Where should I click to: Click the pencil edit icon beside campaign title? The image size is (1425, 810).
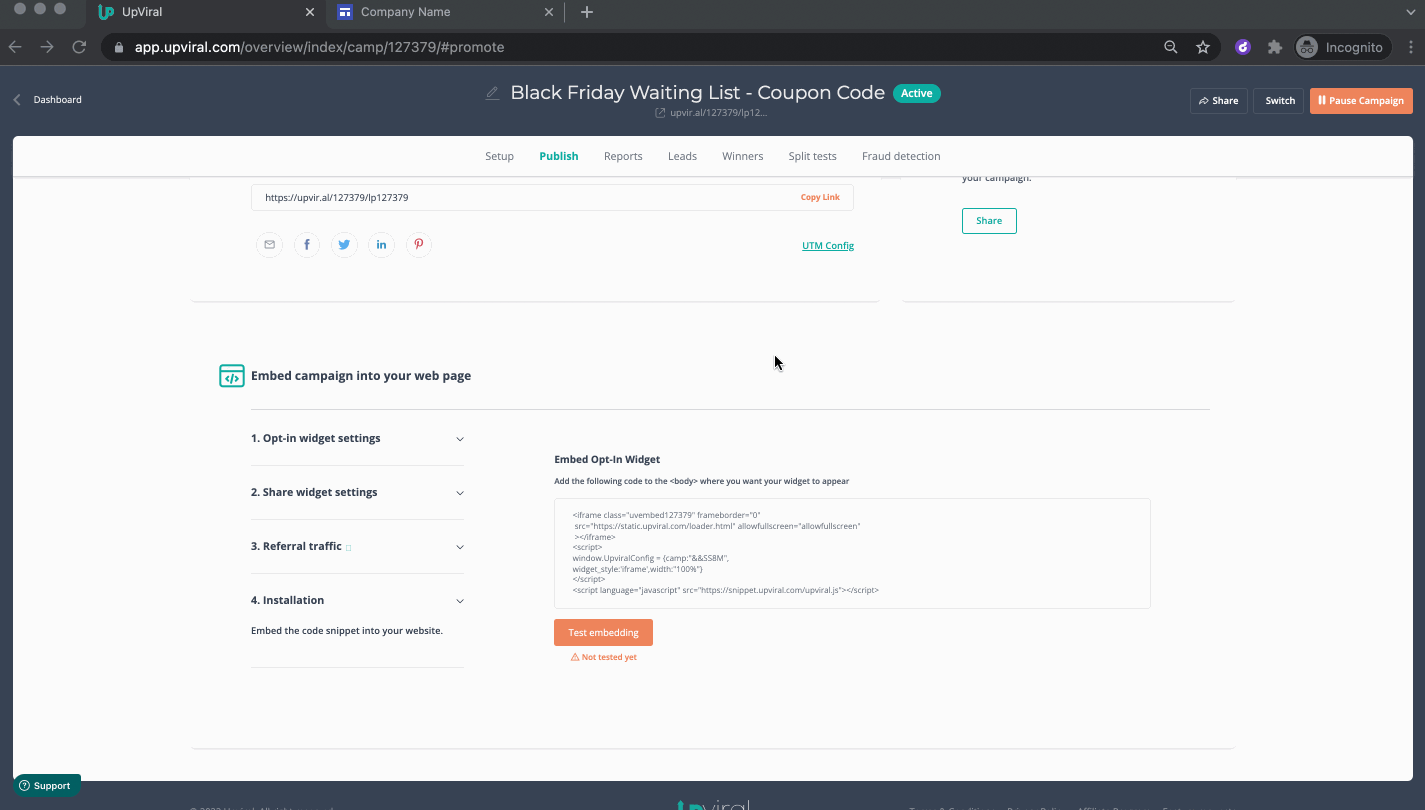492,93
